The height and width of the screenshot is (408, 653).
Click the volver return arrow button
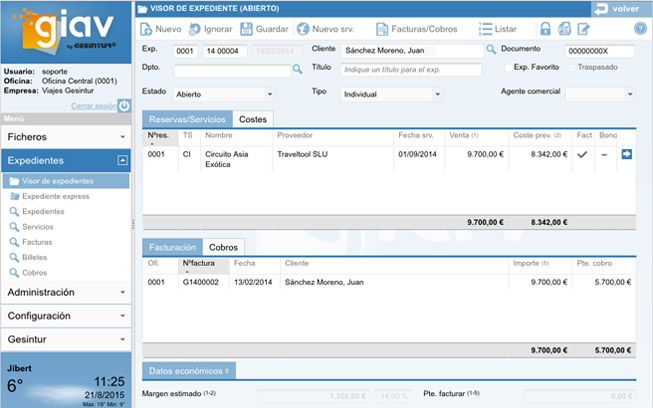pos(622,9)
